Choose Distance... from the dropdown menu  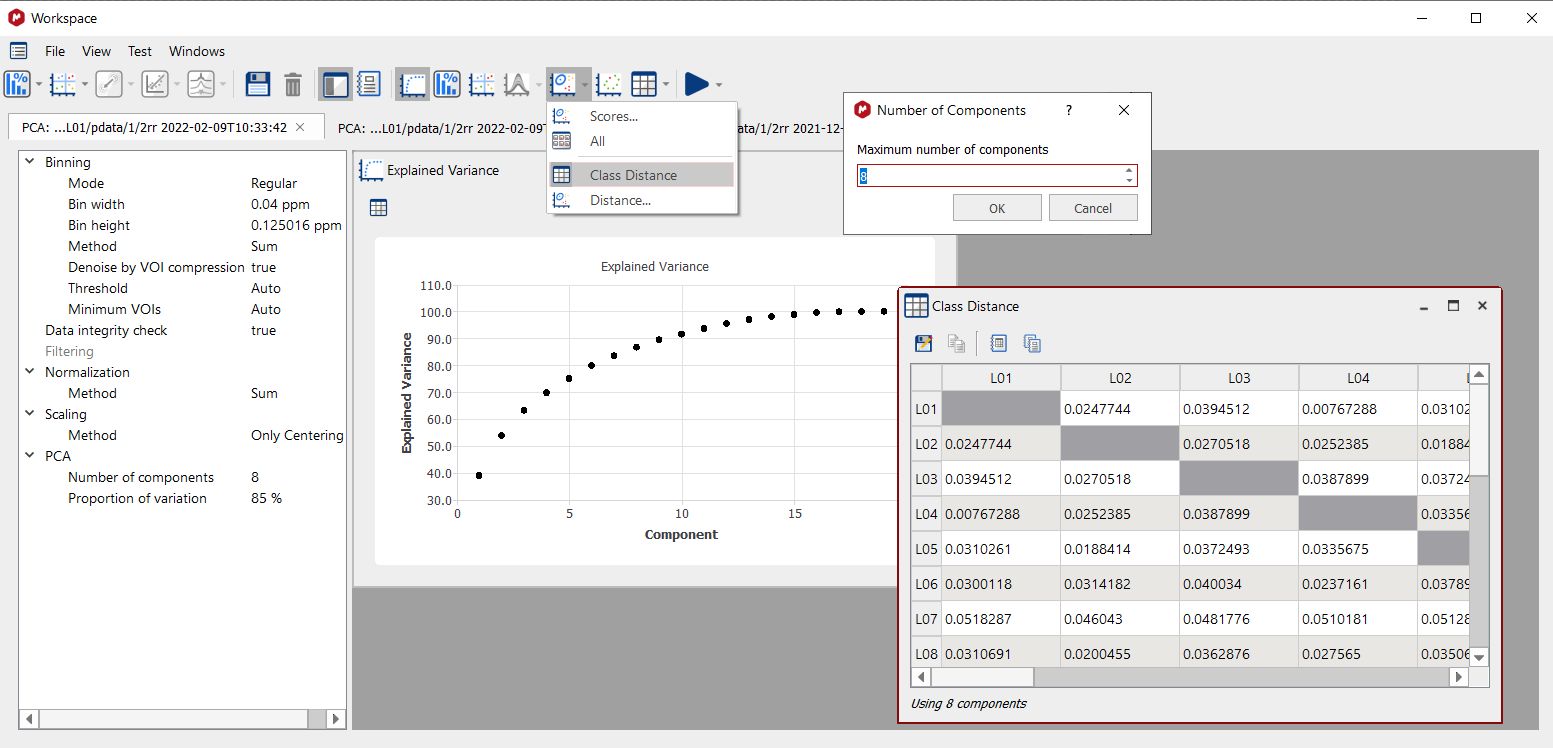click(641, 200)
